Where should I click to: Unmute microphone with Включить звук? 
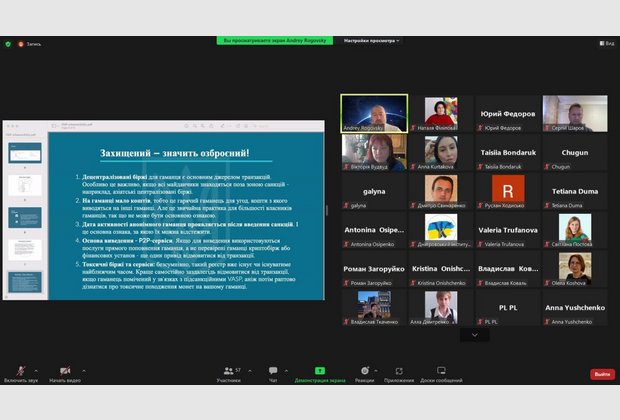20,371
